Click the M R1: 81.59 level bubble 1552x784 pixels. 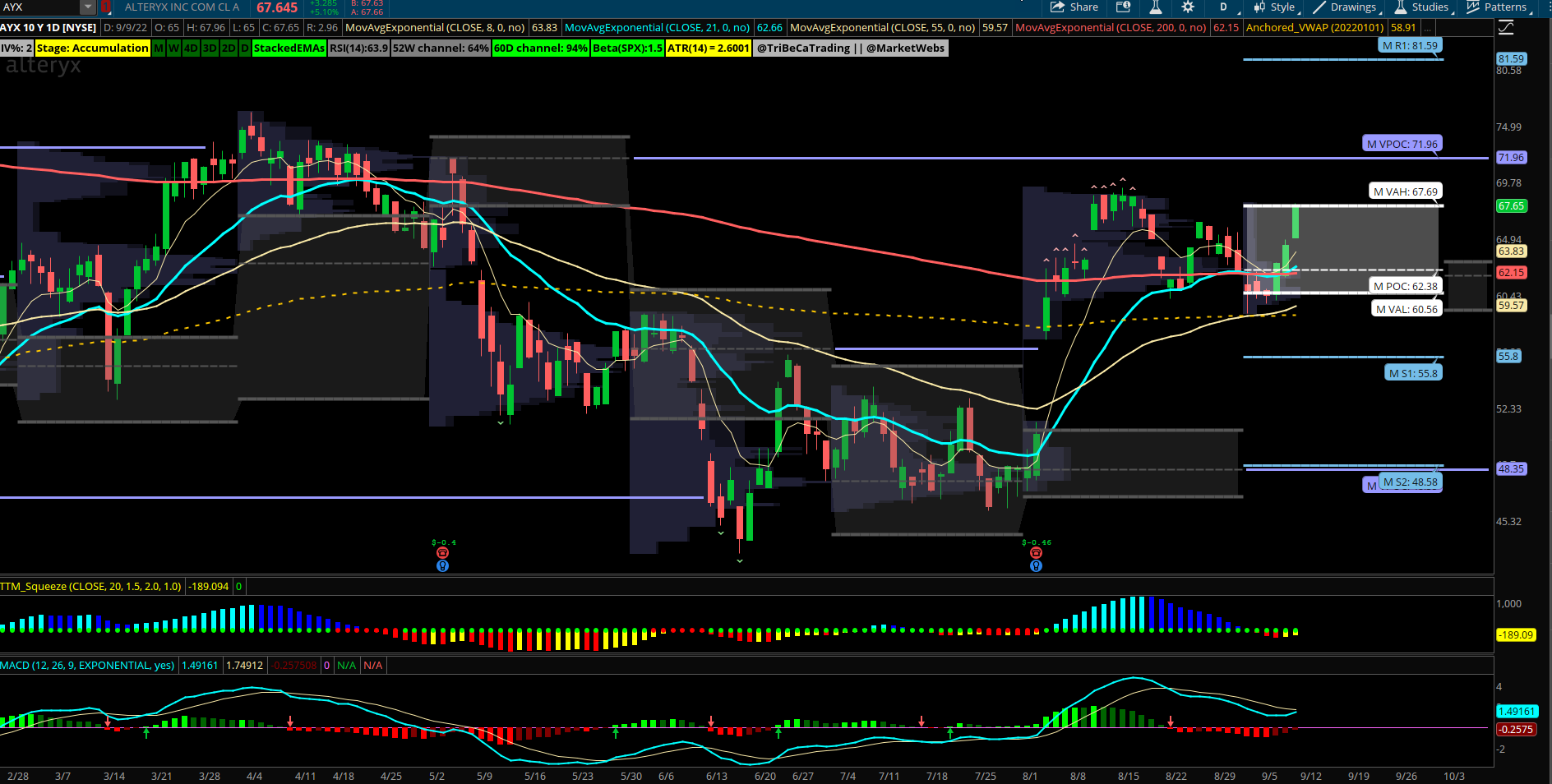tap(1410, 46)
